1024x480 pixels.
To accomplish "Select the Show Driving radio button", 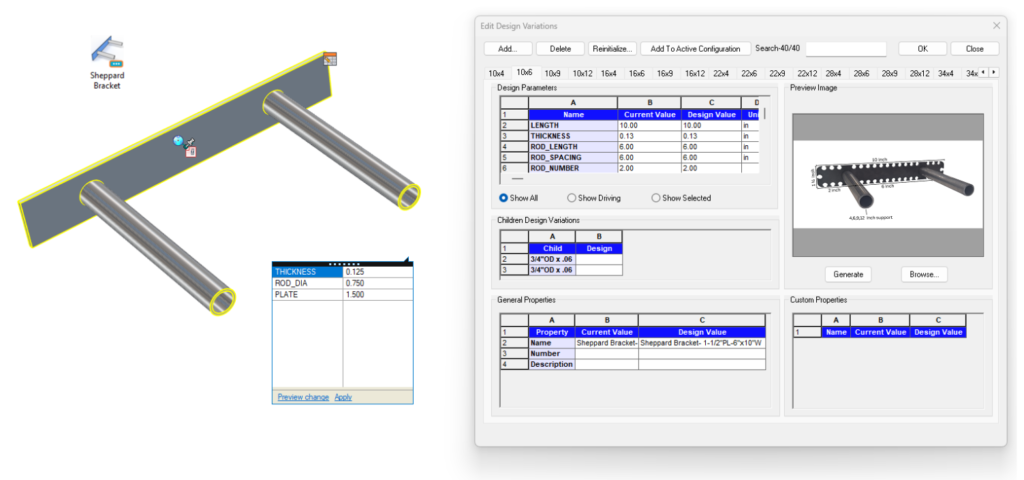I will point(571,198).
